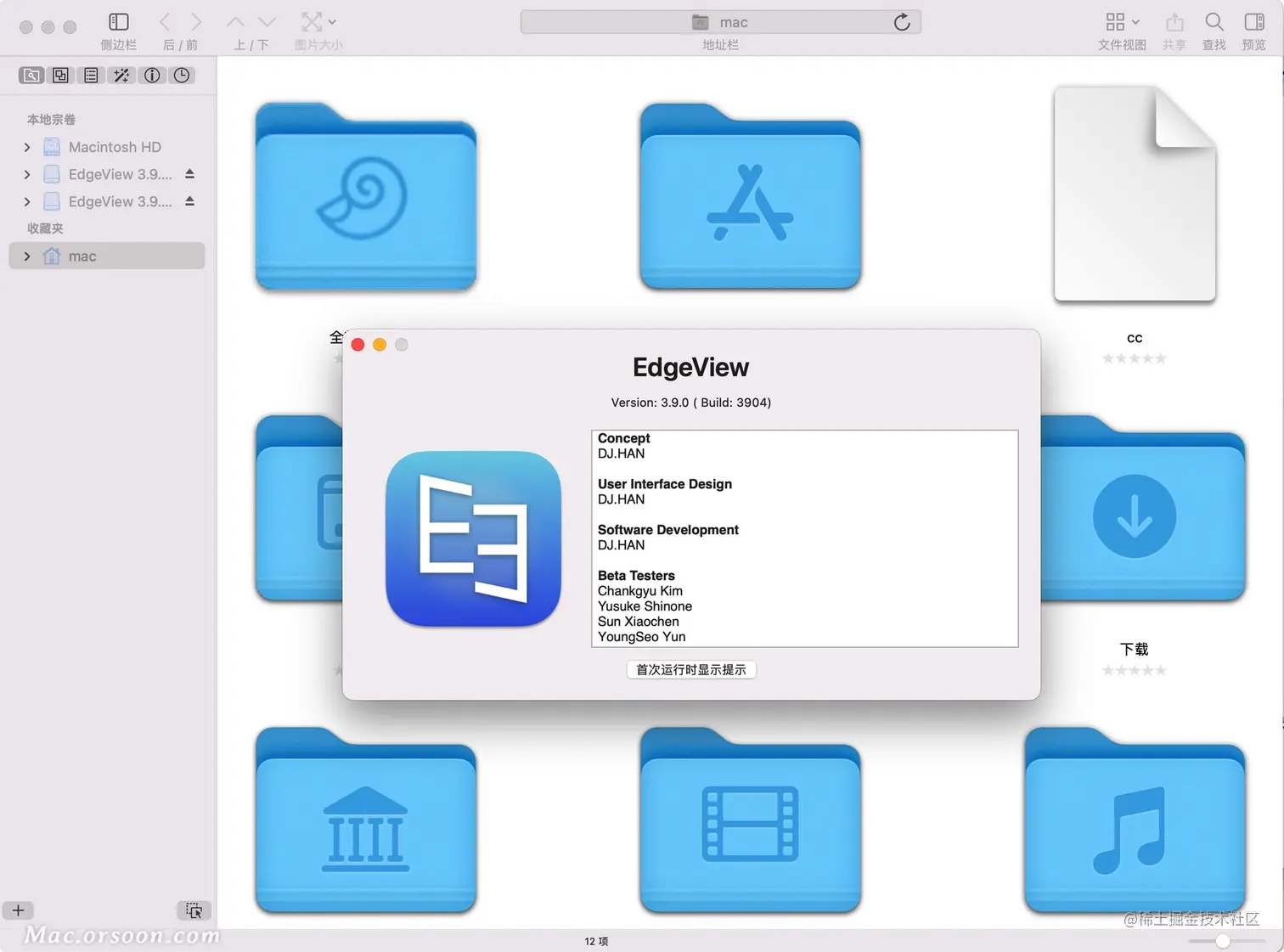1284x952 pixels.
Task: Open the 图片大小 image size dropdown
Action: tap(318, 22)
